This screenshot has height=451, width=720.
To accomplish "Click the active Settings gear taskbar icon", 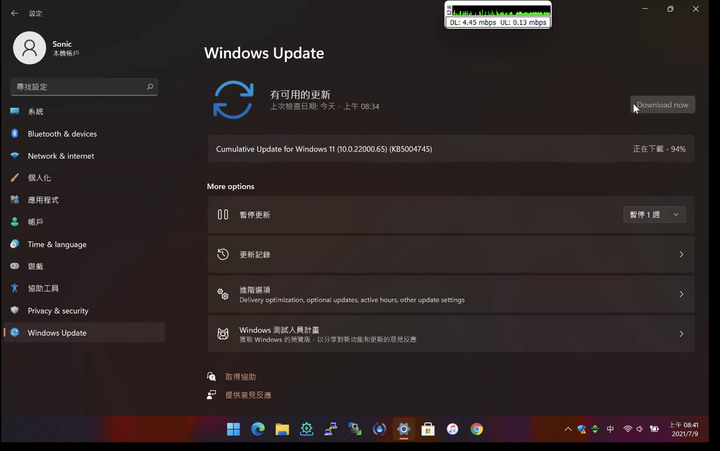I will pos(404,429).
